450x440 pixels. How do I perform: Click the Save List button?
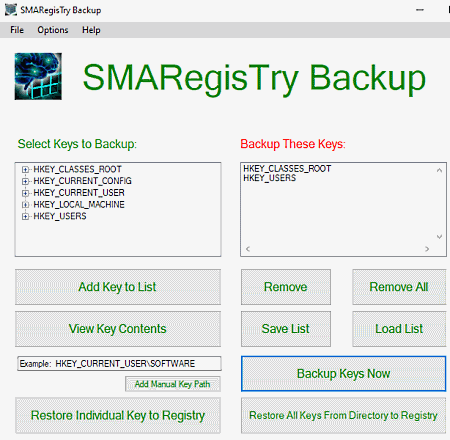(286, 329)
